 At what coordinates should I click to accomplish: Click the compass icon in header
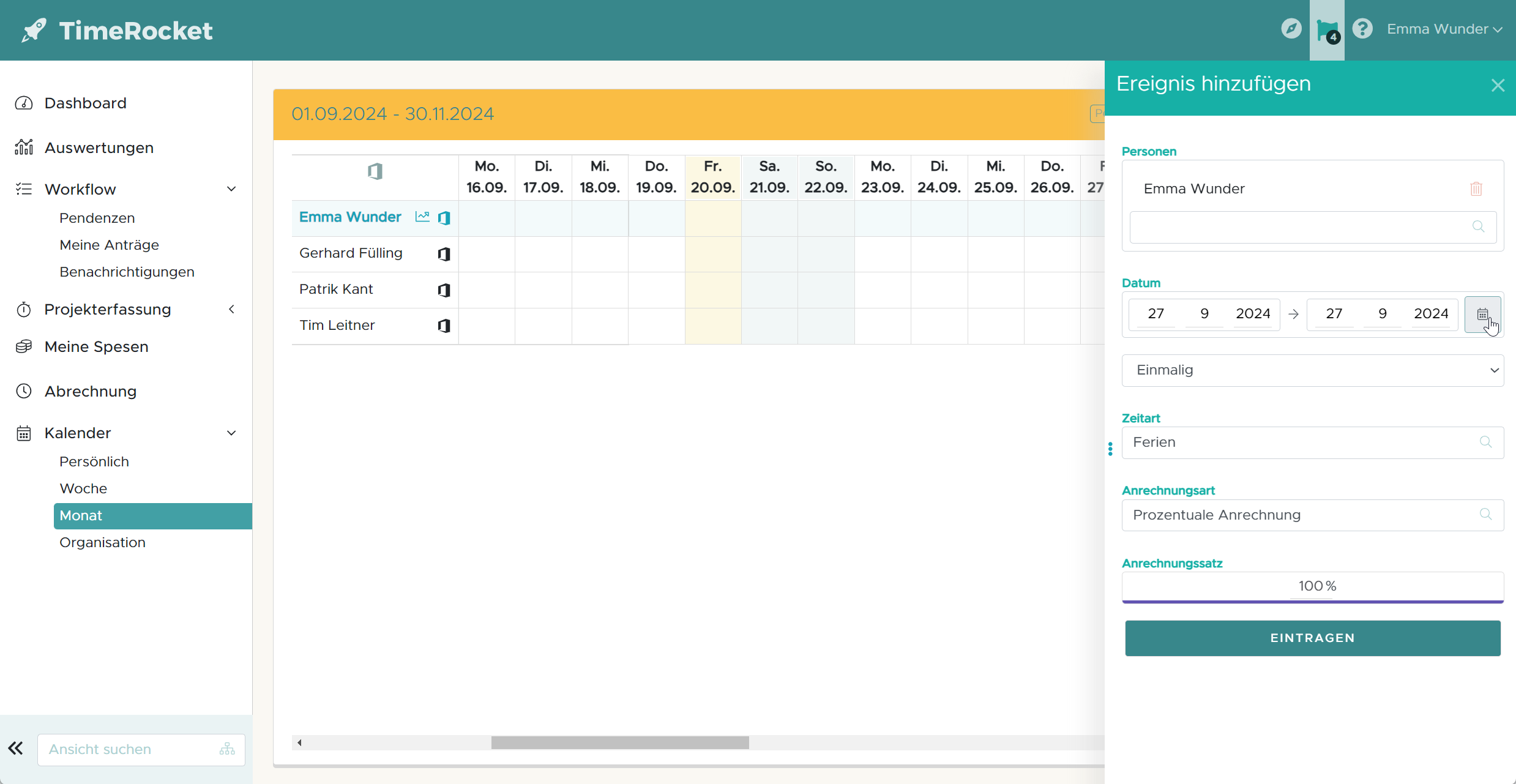[x=1291, y=29]
